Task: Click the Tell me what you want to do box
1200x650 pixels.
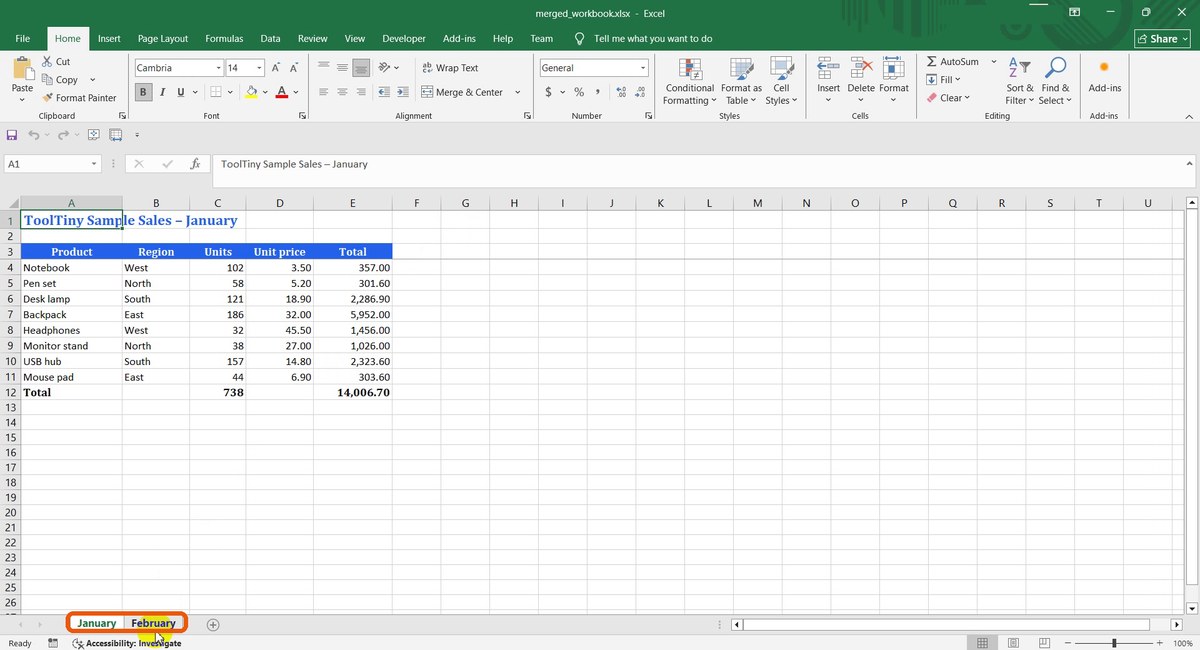Action: click(644, 39)
